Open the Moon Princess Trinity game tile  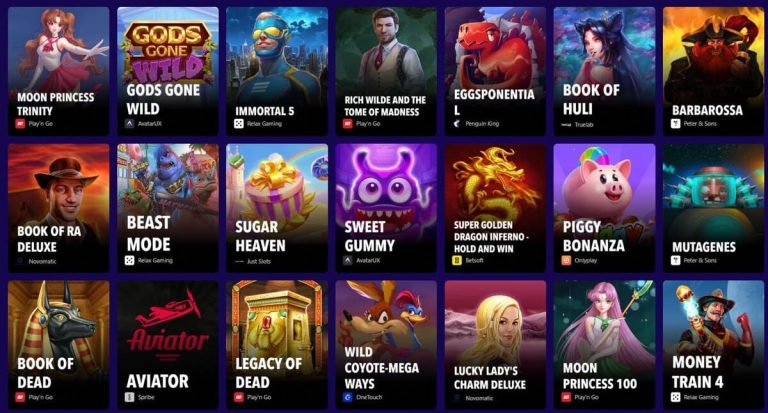[59, 71]
